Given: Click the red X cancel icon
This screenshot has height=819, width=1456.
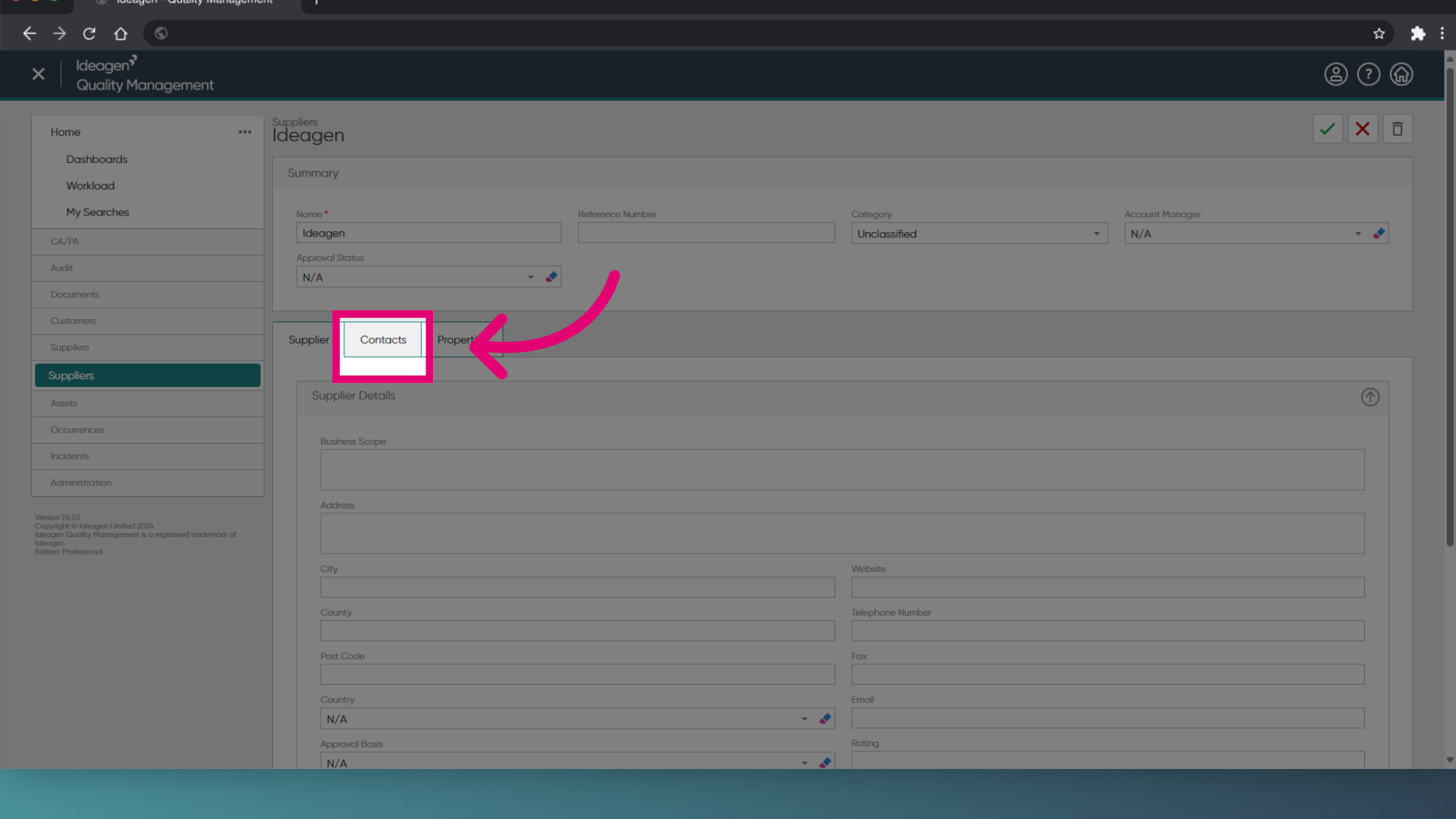Looking at the screenshot, I should pyautogui.click(x=1362, y=129).
